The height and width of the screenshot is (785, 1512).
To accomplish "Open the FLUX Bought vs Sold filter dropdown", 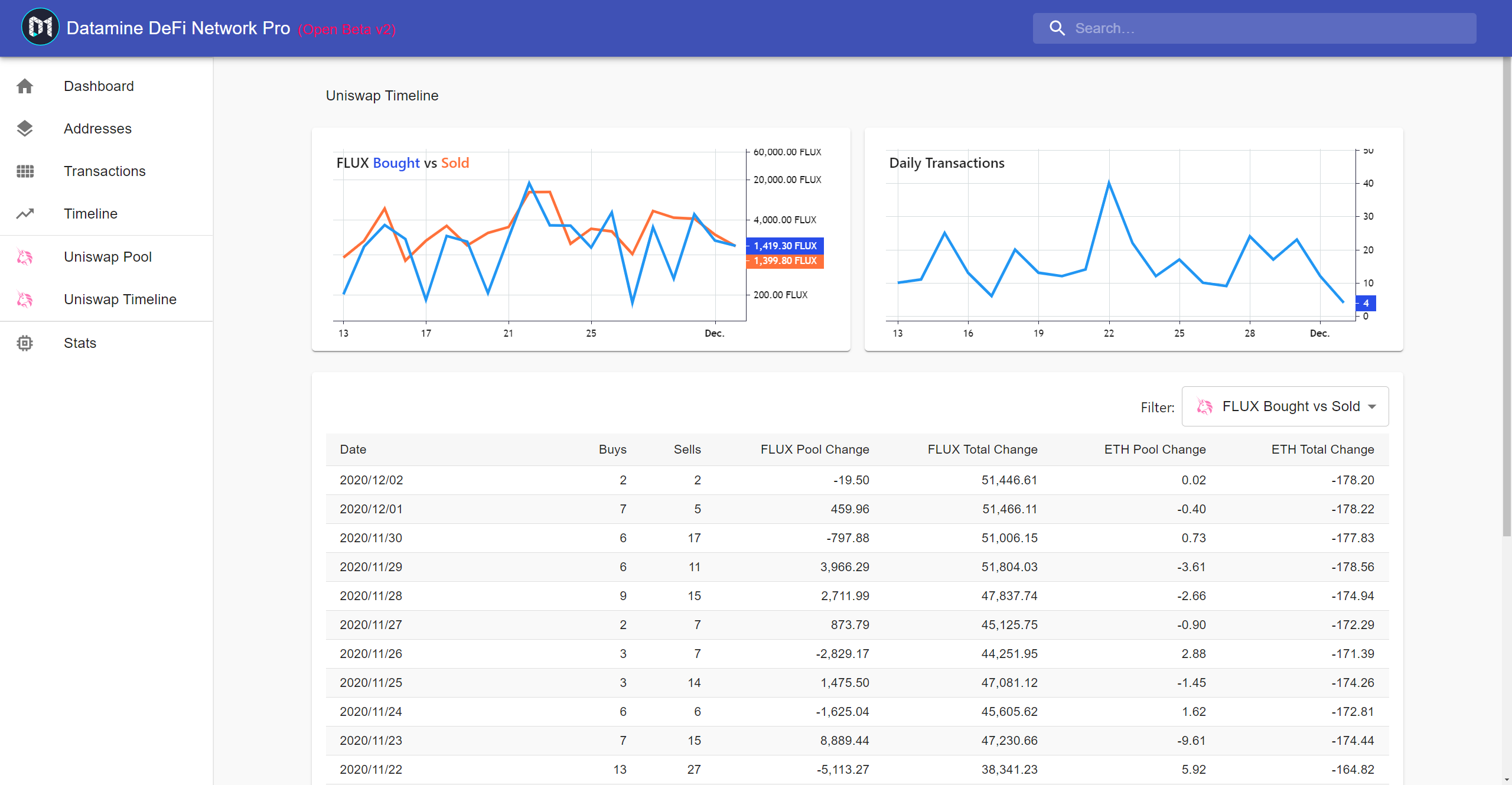I will [1285, 406].
